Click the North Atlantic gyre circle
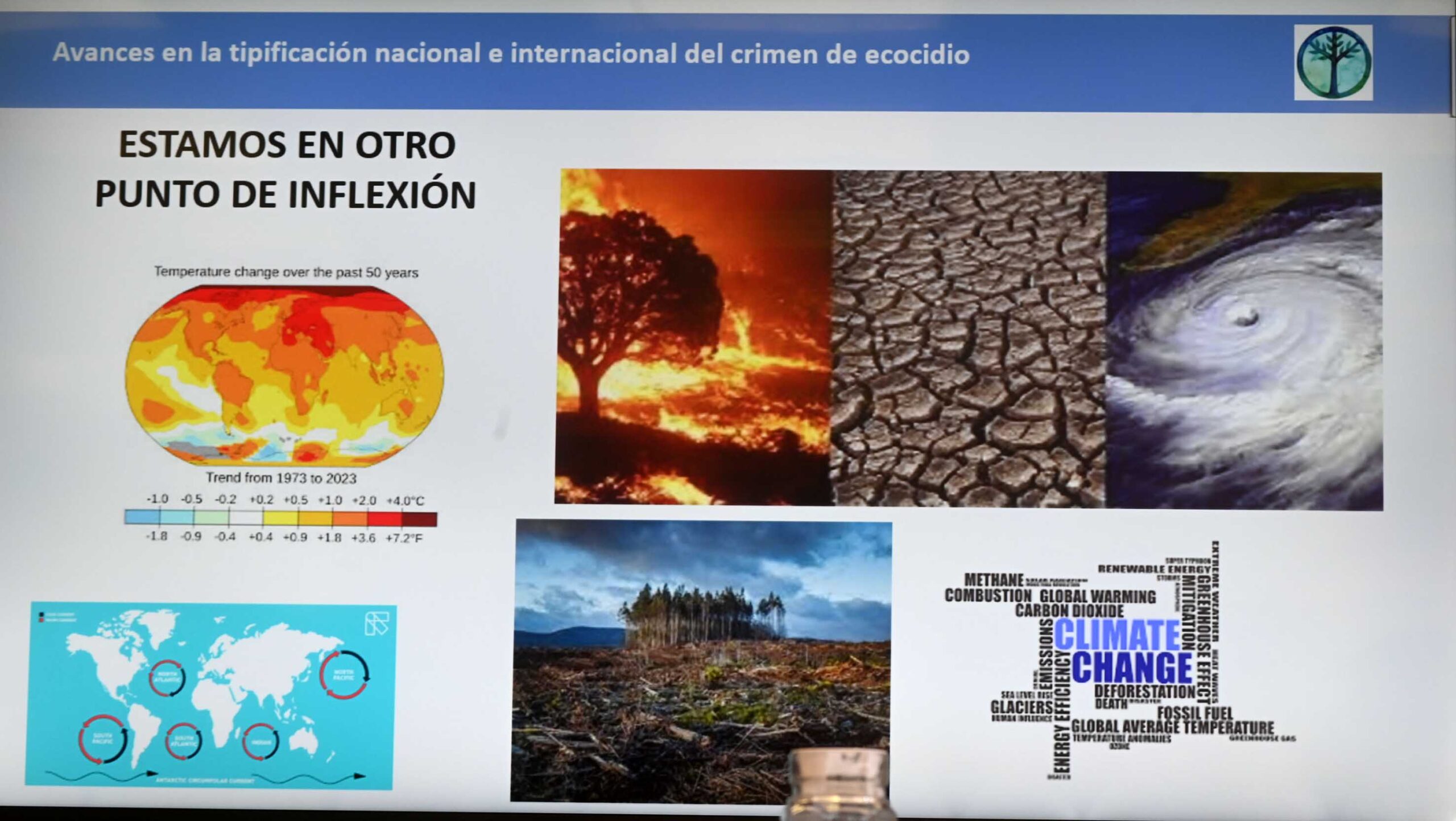The image size is (1456, 821). (x=167, y=677)
